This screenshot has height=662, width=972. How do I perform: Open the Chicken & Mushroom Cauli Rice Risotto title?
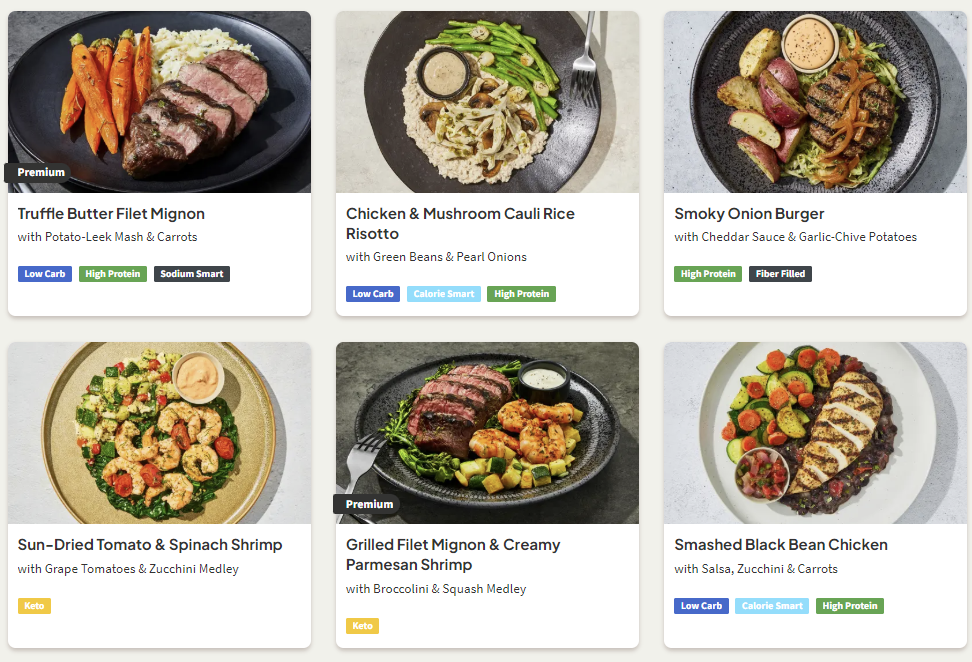[x=460, y=224]
